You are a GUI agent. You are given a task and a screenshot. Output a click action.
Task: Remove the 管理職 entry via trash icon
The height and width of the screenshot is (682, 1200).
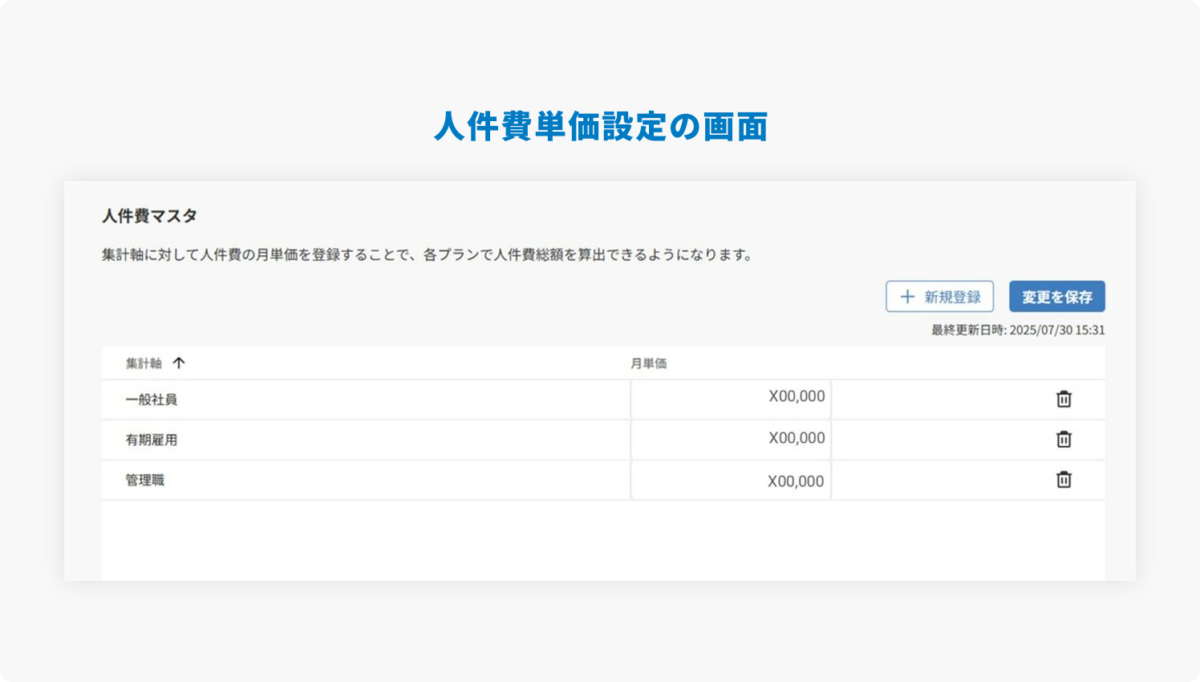1064,480
